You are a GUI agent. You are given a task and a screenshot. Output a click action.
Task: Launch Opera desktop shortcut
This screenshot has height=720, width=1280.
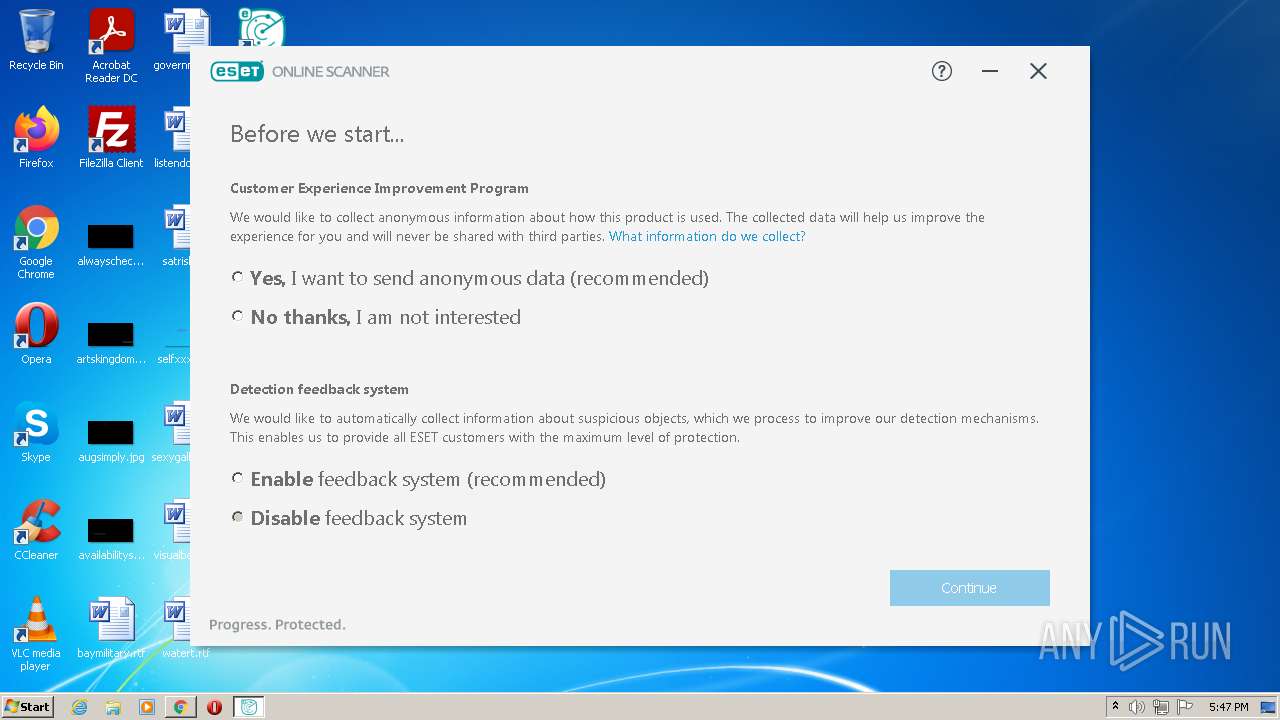point(36,334)
